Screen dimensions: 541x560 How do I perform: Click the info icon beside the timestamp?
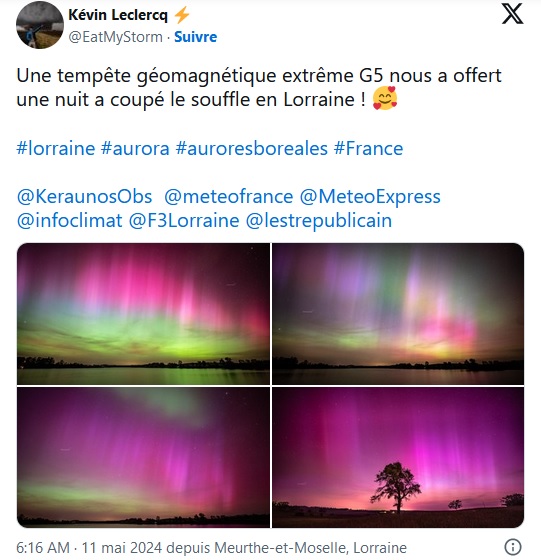tap(513, 547)
